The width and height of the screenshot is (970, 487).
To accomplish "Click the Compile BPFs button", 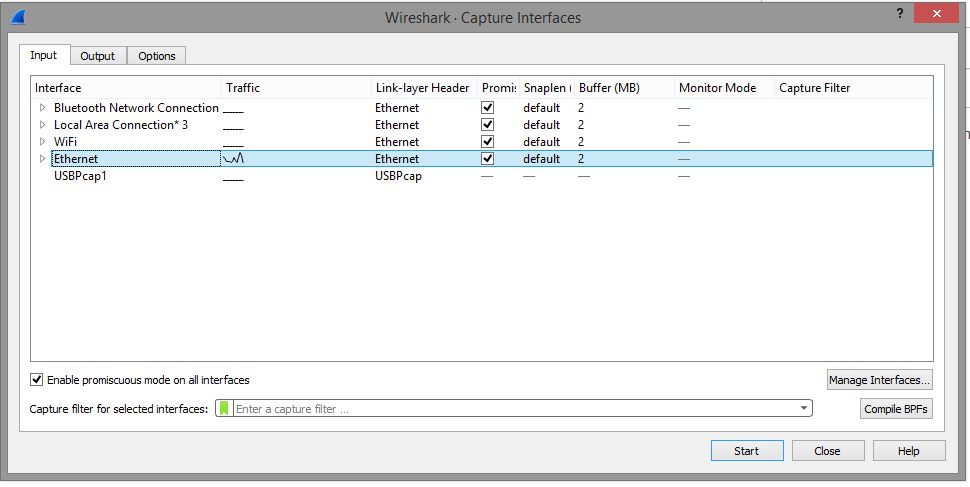I will click(x=896, y=409).
